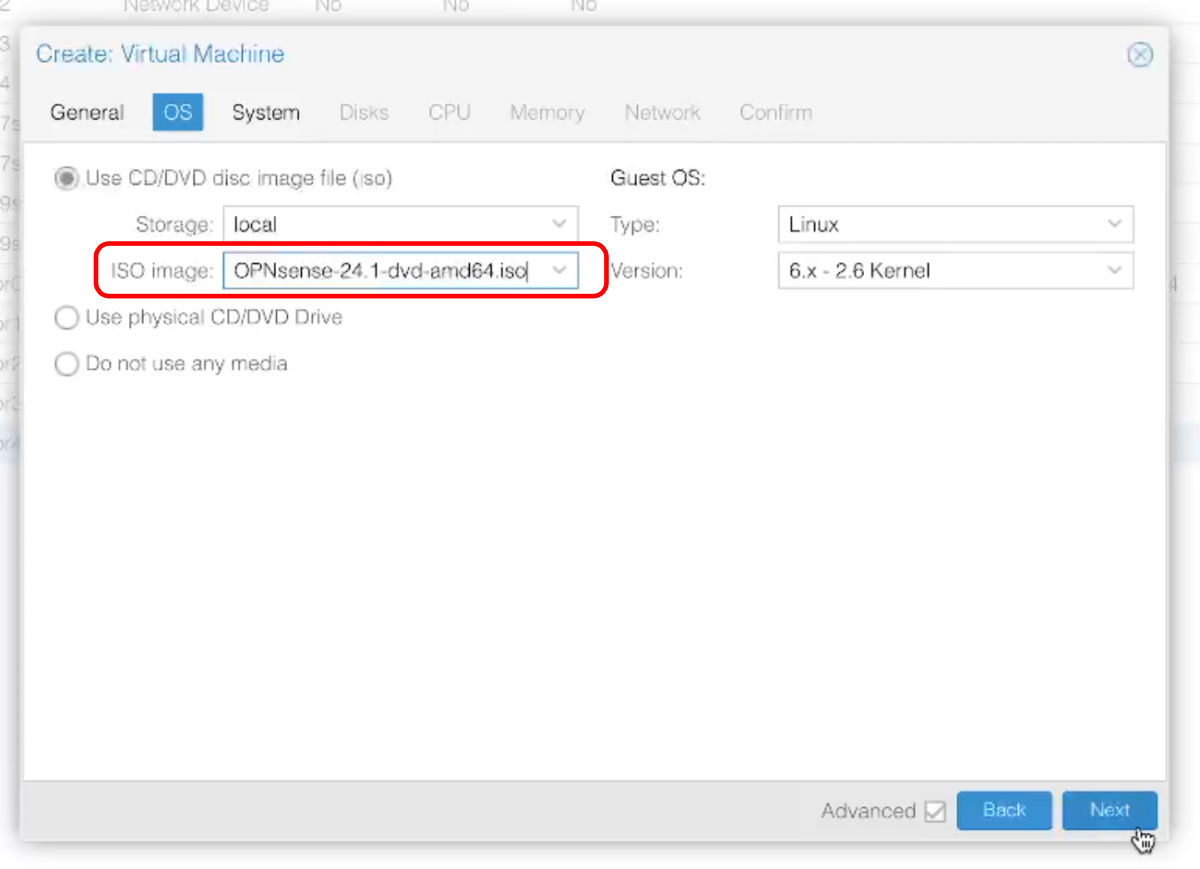Viewport: 1200px width, 869px height.
Task: Open the System tab
Action: pyautogui.click(x=265, y=112)
